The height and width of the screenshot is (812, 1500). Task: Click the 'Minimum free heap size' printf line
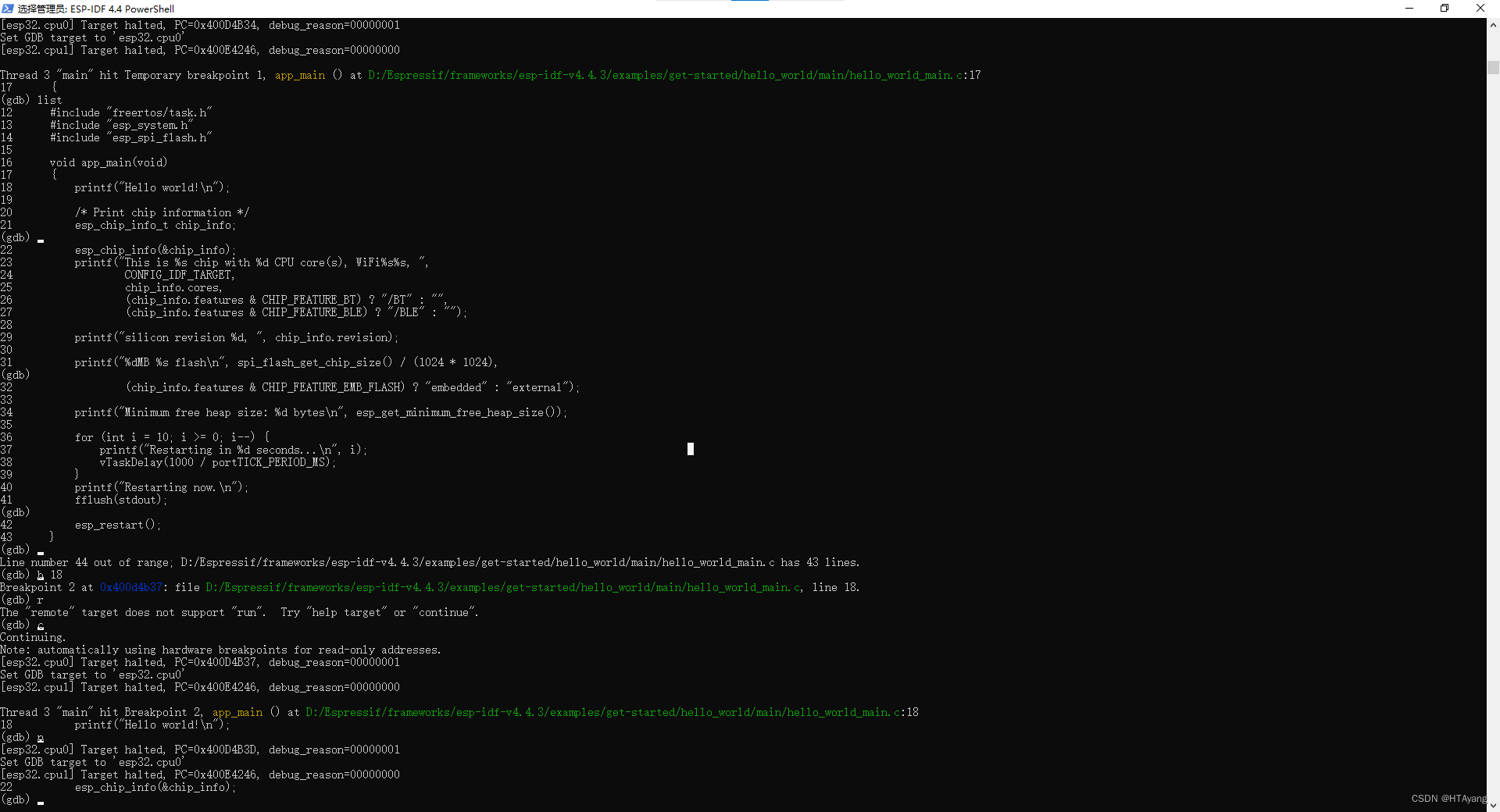321,412
